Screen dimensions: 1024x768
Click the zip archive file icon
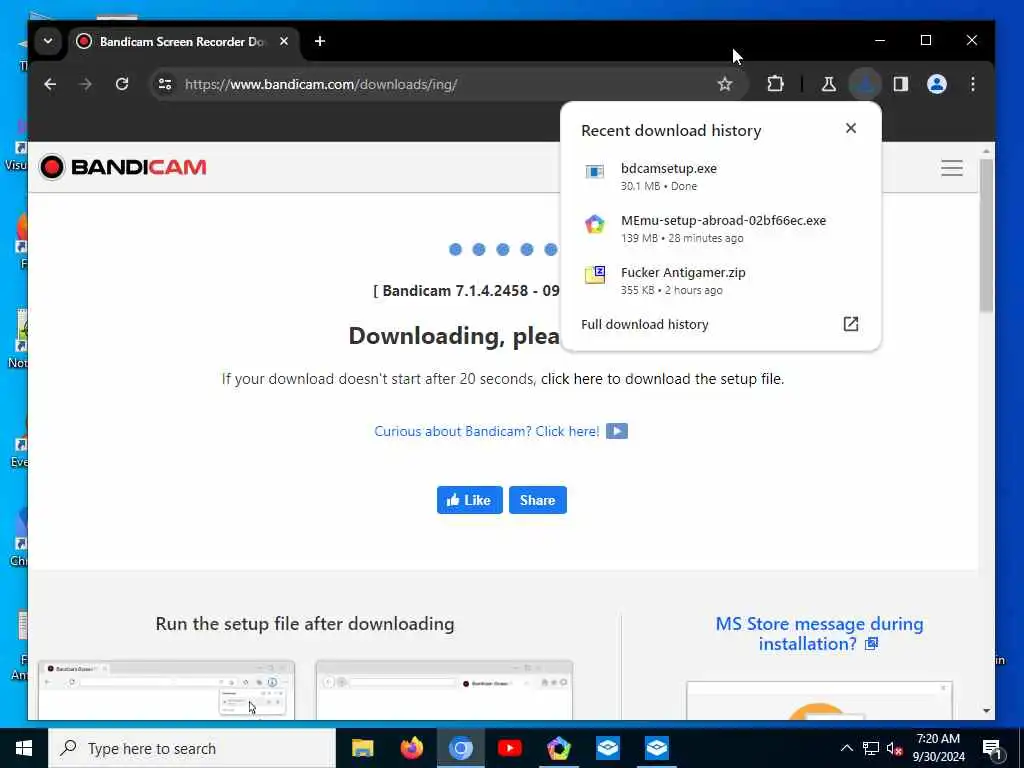[x=595, y=275]
